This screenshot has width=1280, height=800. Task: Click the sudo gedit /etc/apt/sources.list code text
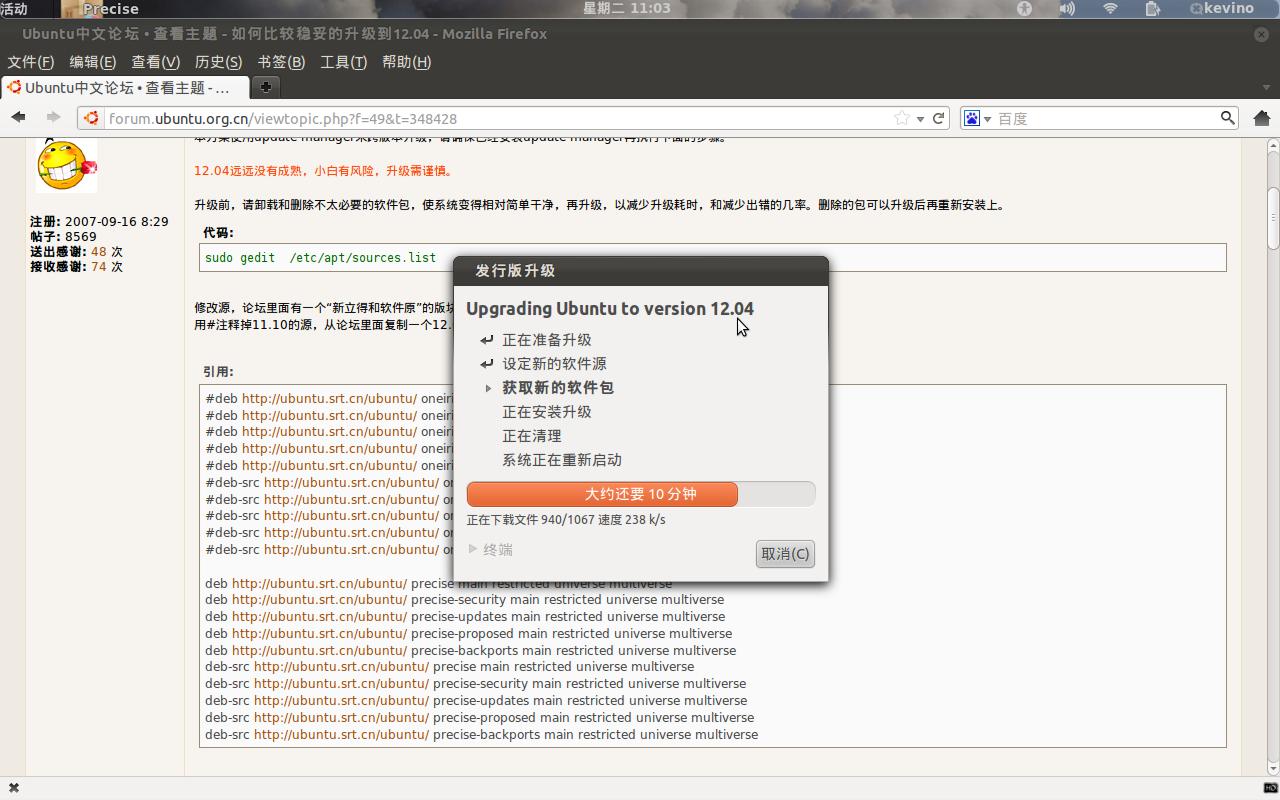click(x=320, y=258)
